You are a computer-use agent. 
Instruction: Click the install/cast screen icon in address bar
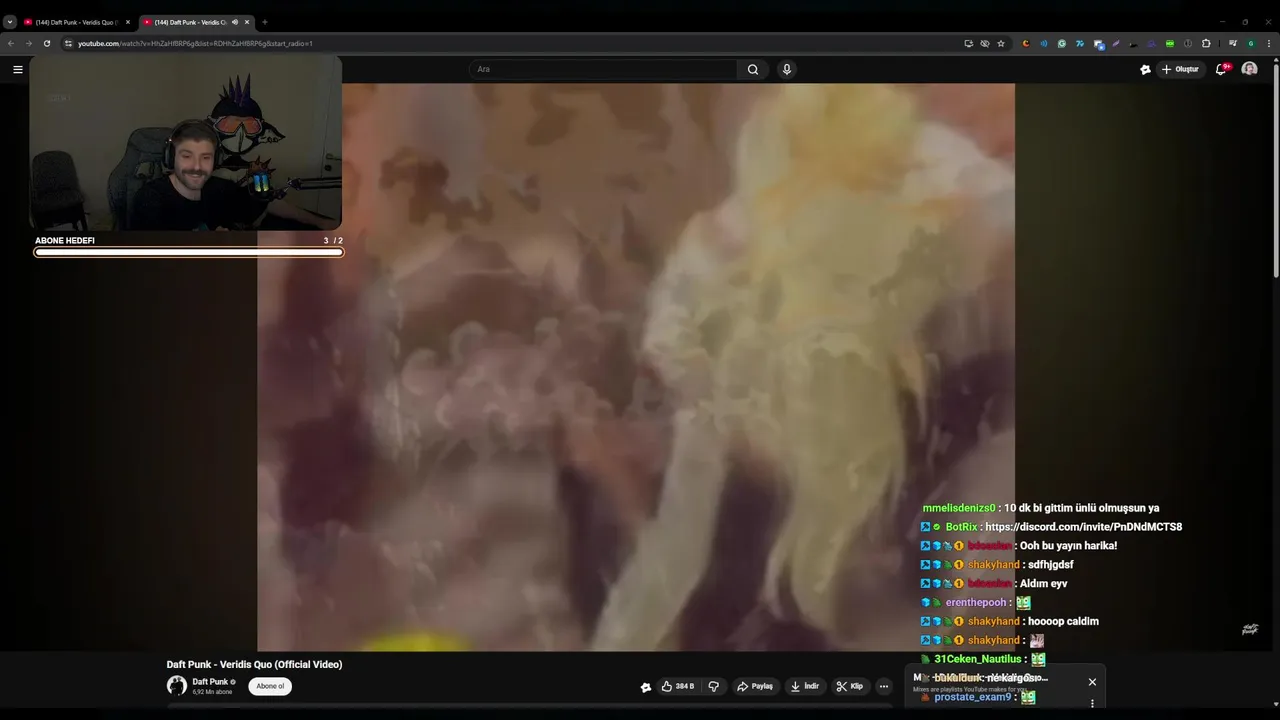coord(968,43)
